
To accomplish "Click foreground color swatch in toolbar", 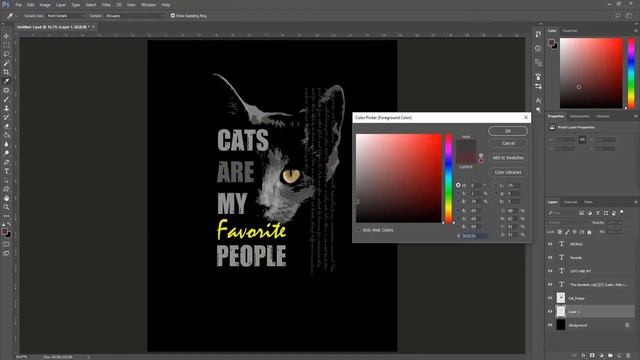I will [x=4, y=231].
